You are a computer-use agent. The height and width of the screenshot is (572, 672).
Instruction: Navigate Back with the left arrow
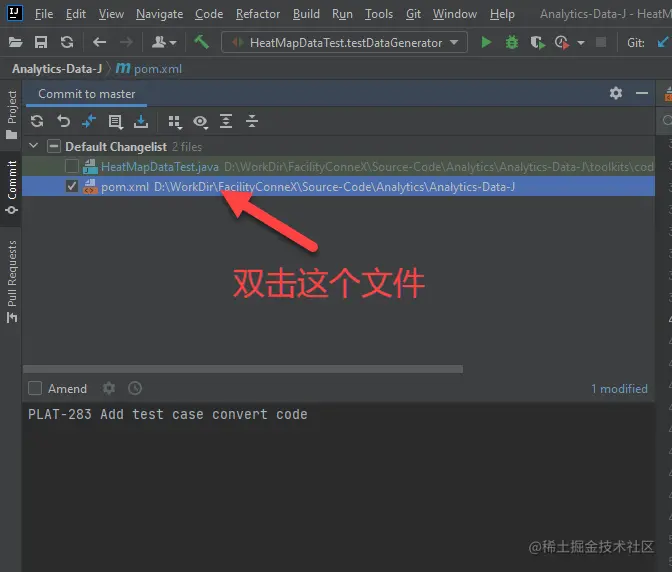(x=99, y=42)
